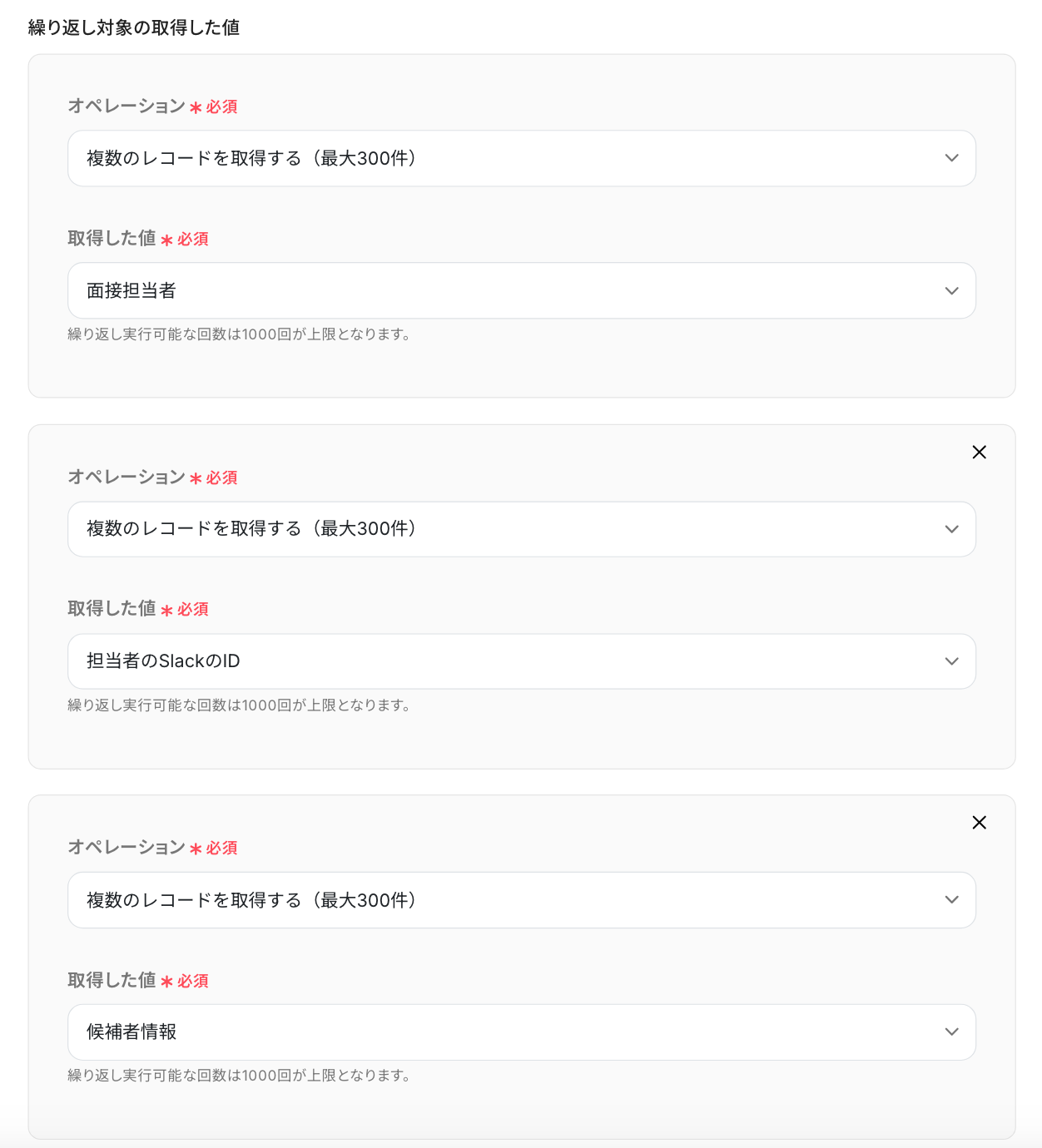Remove the 担当者のSlackのID block with its X icon
This screenshot has width=1042, height=1148.
(x=979, y=452)
